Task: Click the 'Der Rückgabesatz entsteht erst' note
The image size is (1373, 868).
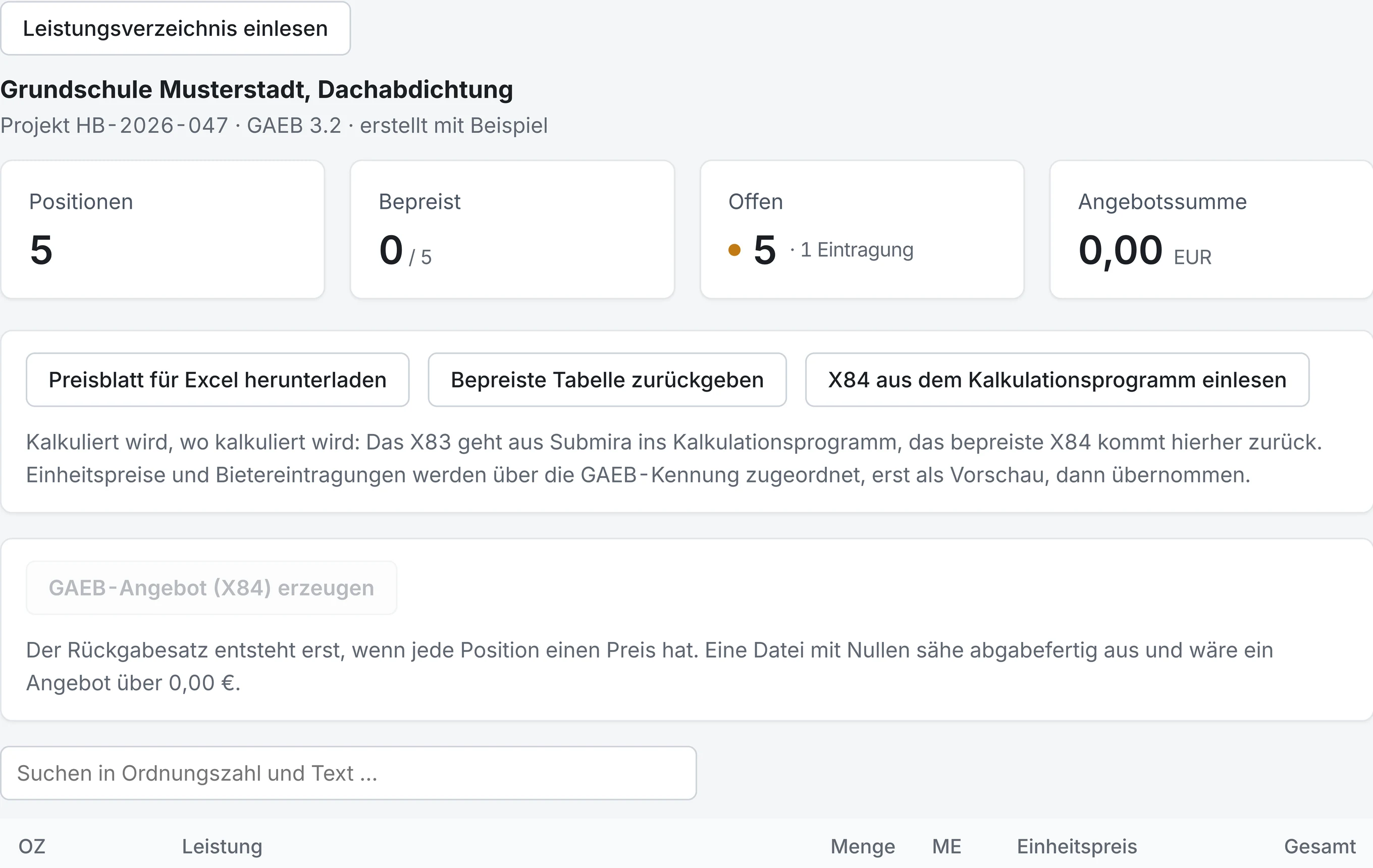Action: [650, 666]
